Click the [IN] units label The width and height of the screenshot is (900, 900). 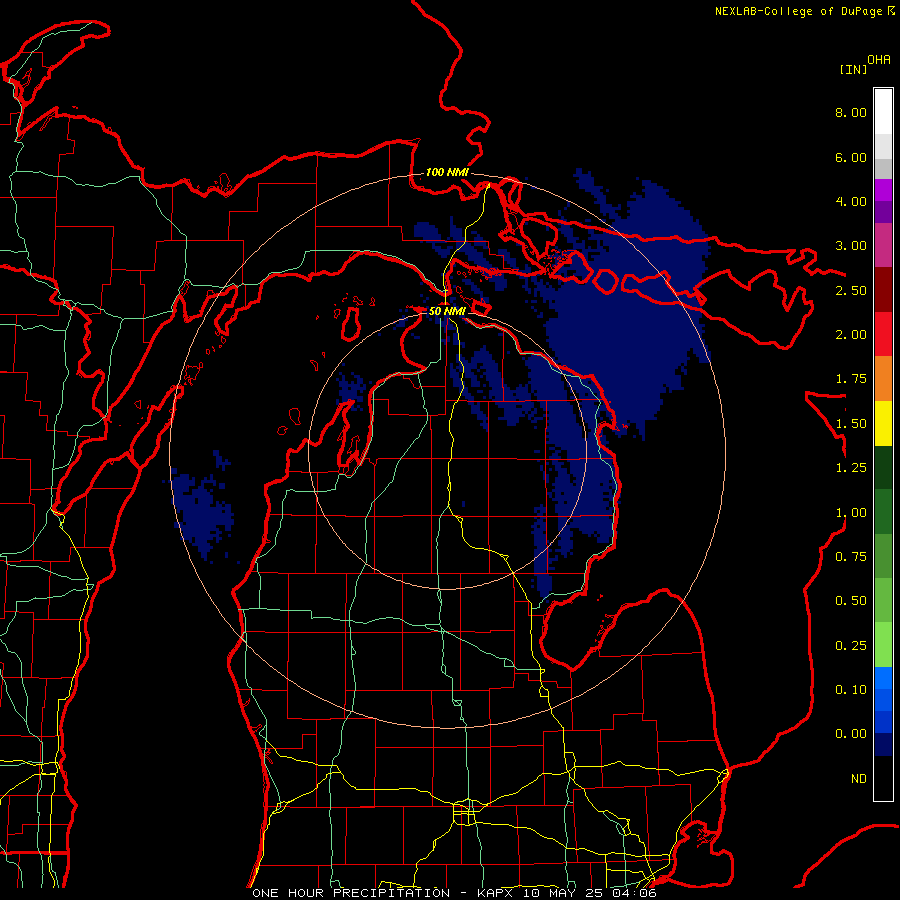click(x=853, y=69)
